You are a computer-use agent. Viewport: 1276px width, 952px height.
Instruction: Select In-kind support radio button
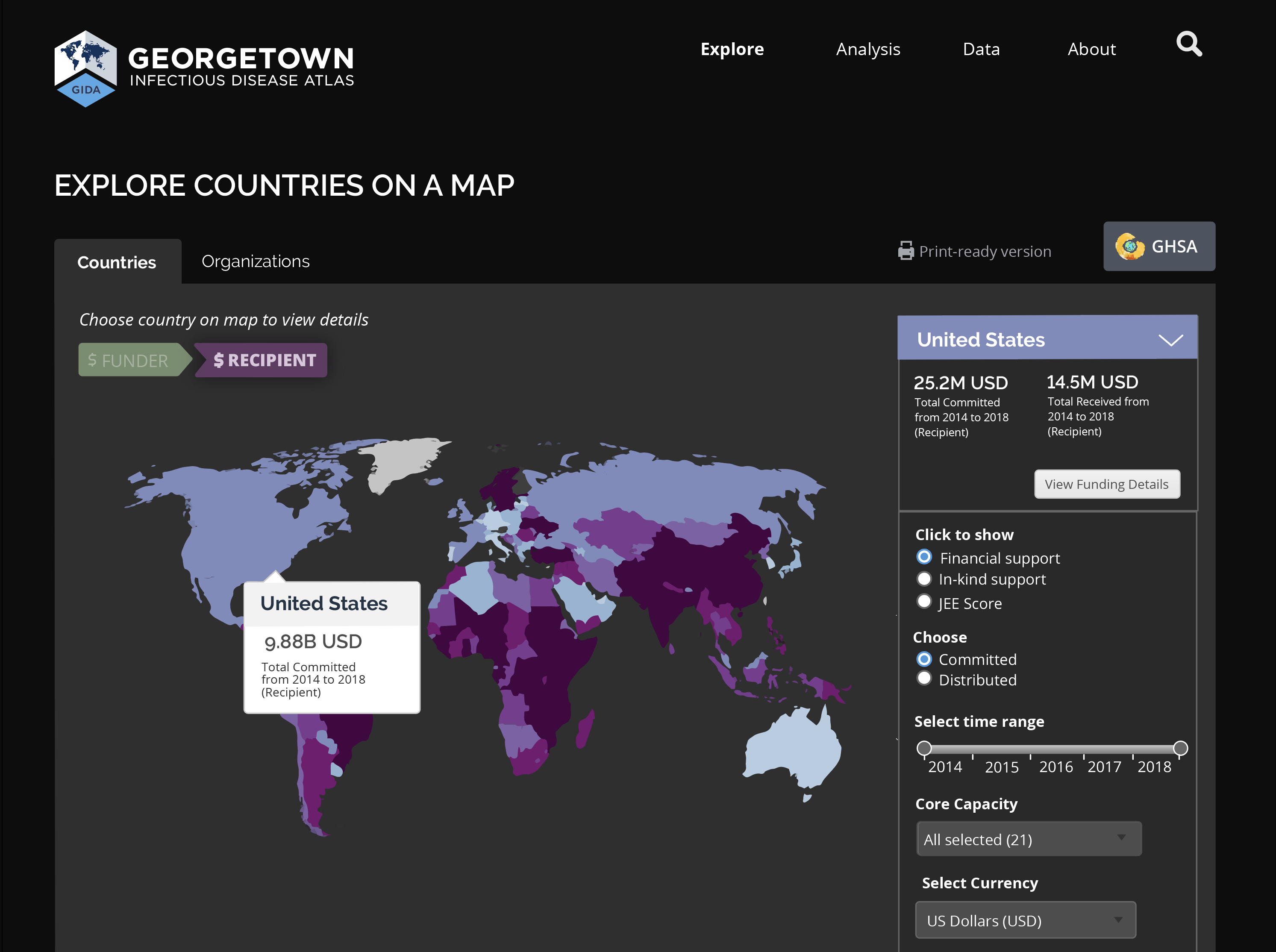pos(924,579)
